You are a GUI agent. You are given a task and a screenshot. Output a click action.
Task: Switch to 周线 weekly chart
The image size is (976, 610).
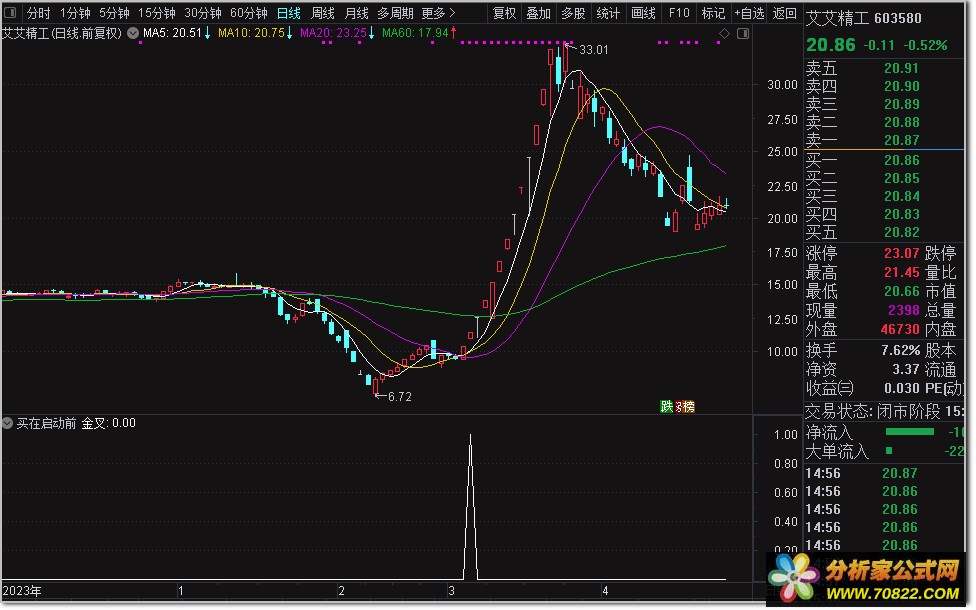pos(322,13)
